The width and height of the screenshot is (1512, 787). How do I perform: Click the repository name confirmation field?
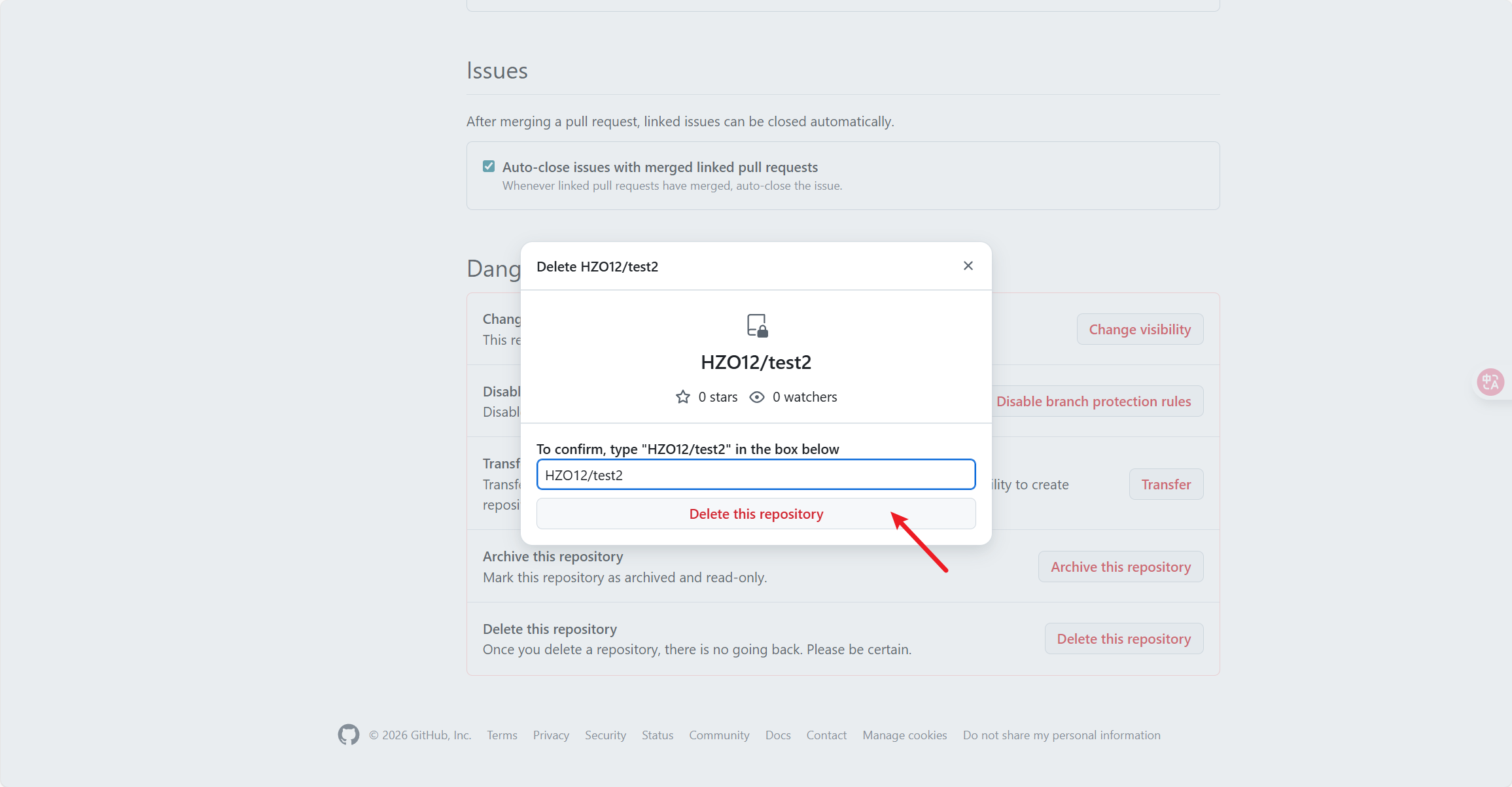[x=756, y=475]
